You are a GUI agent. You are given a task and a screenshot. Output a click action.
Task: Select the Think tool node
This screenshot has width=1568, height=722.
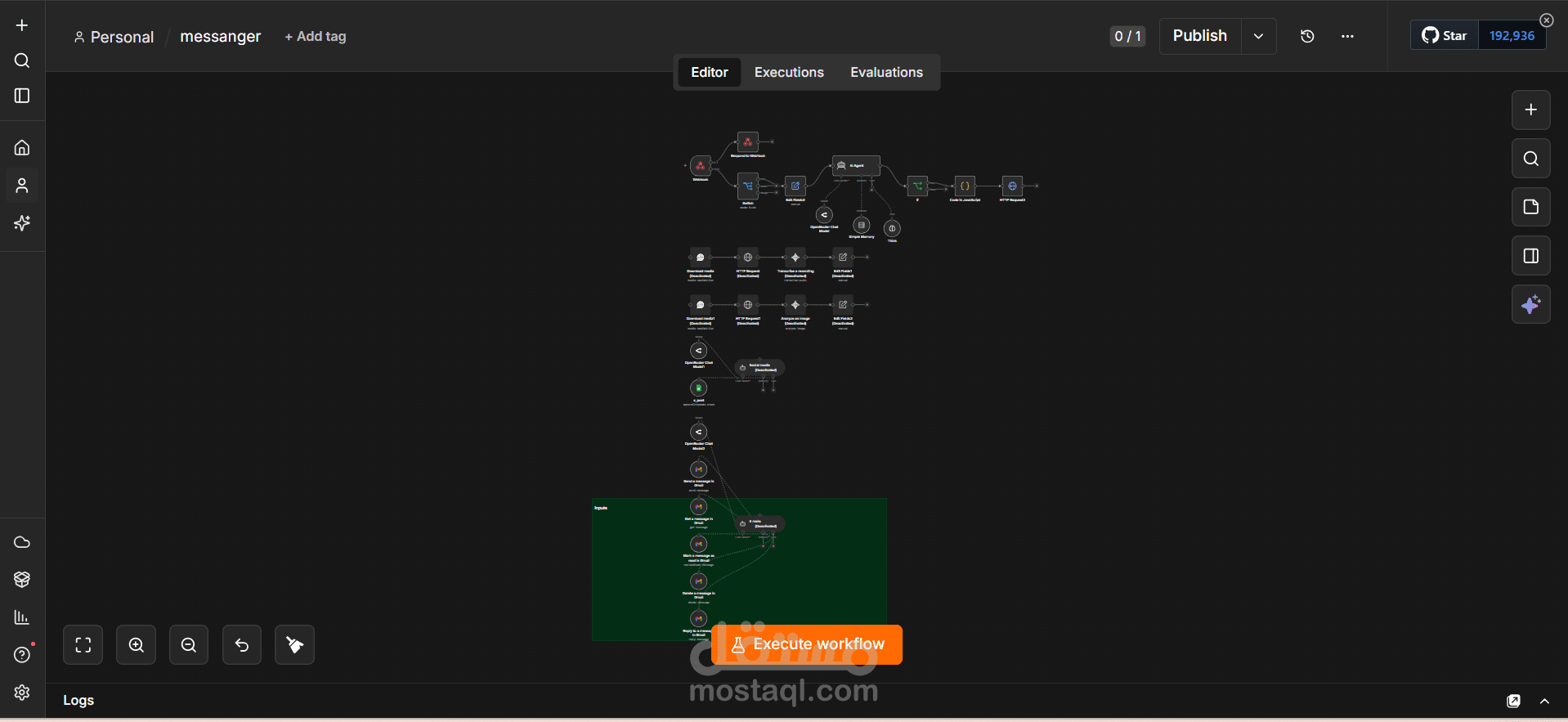pos(892,228)
